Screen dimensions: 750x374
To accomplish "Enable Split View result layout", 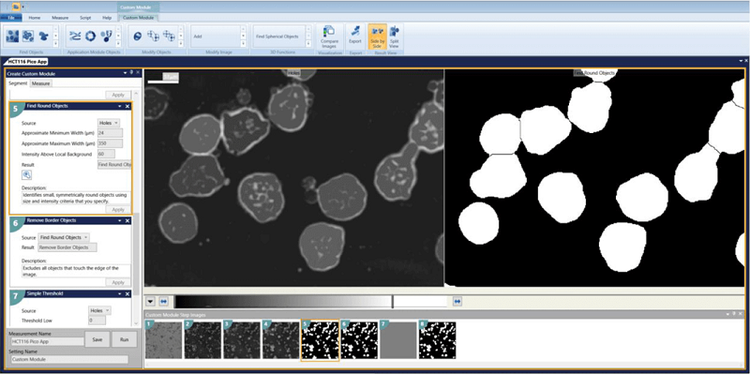I will point(394,36).
